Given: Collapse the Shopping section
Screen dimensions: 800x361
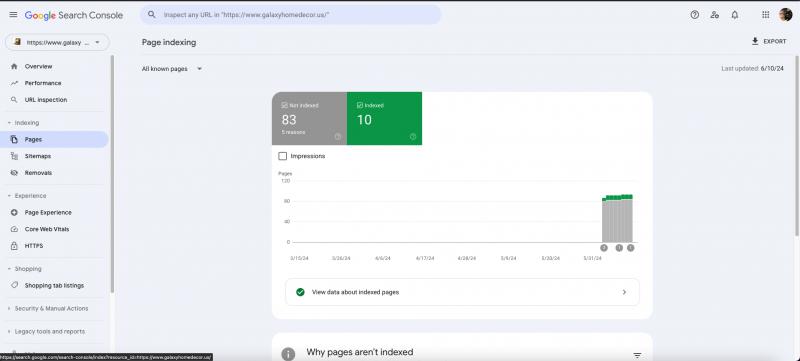Looking at the screenshot, I should [9, 269].
